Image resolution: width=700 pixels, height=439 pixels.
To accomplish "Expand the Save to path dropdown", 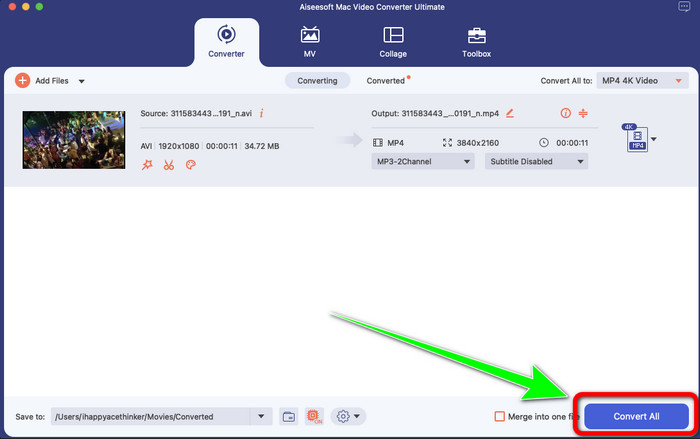I will tap(261, 417).
